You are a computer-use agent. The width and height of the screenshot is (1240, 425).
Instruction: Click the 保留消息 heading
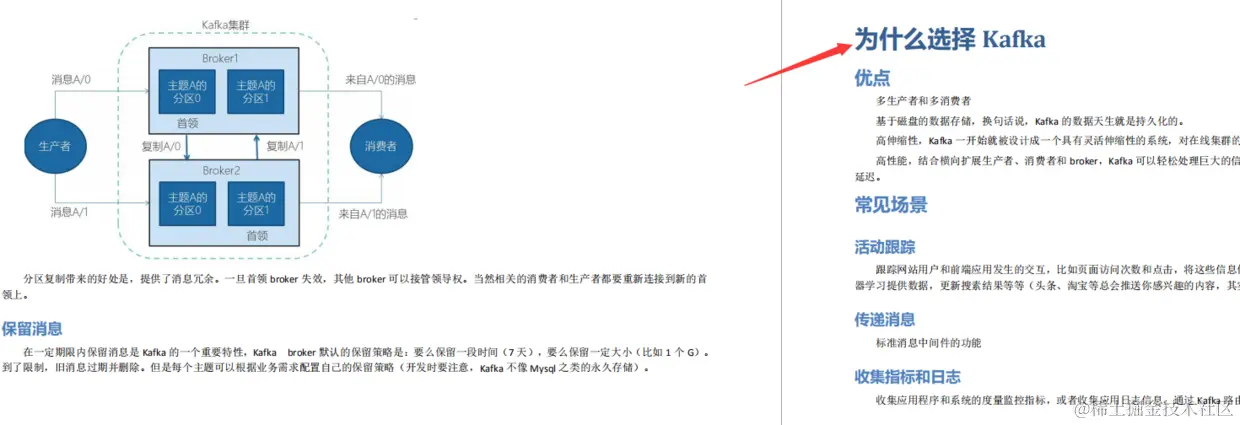[32, 328]
